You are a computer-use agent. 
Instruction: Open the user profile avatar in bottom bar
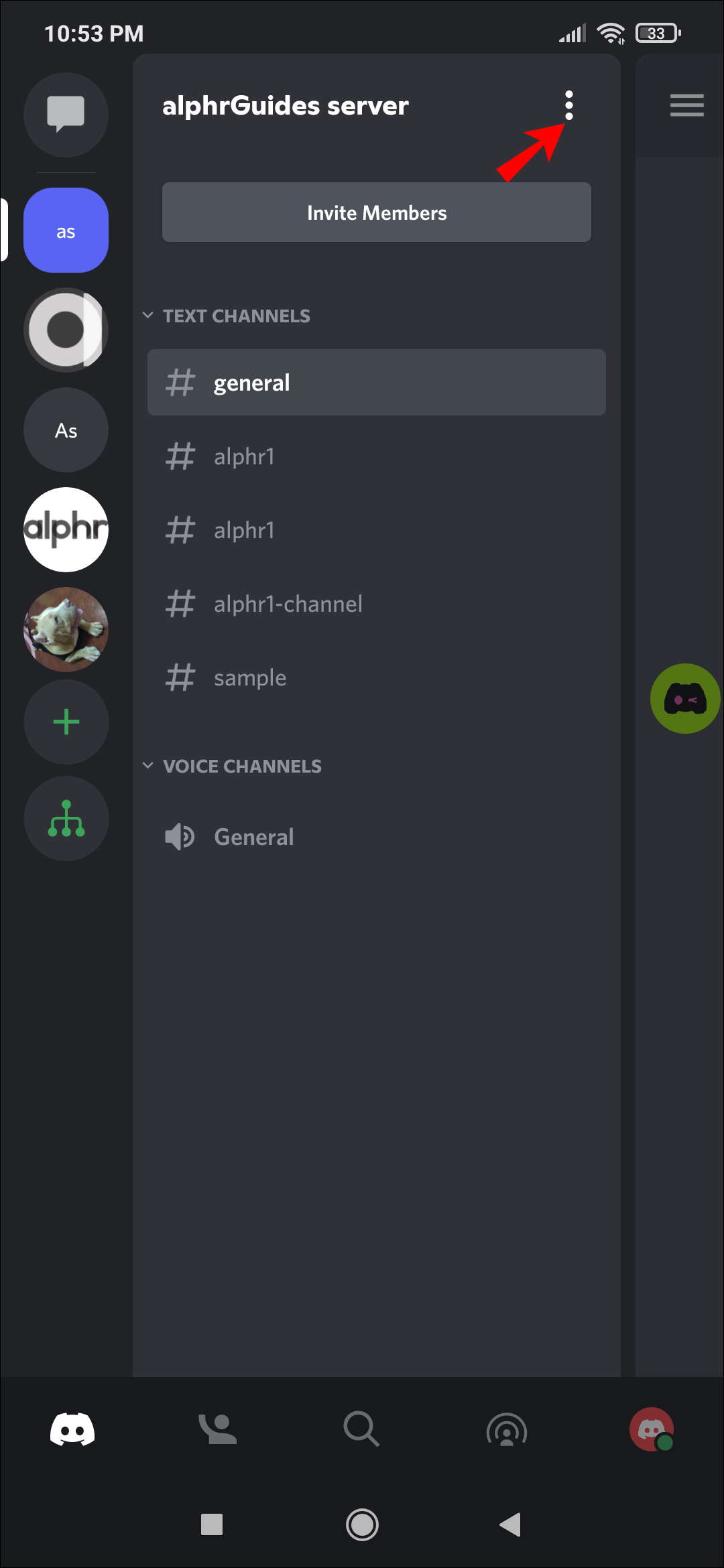652,1429
